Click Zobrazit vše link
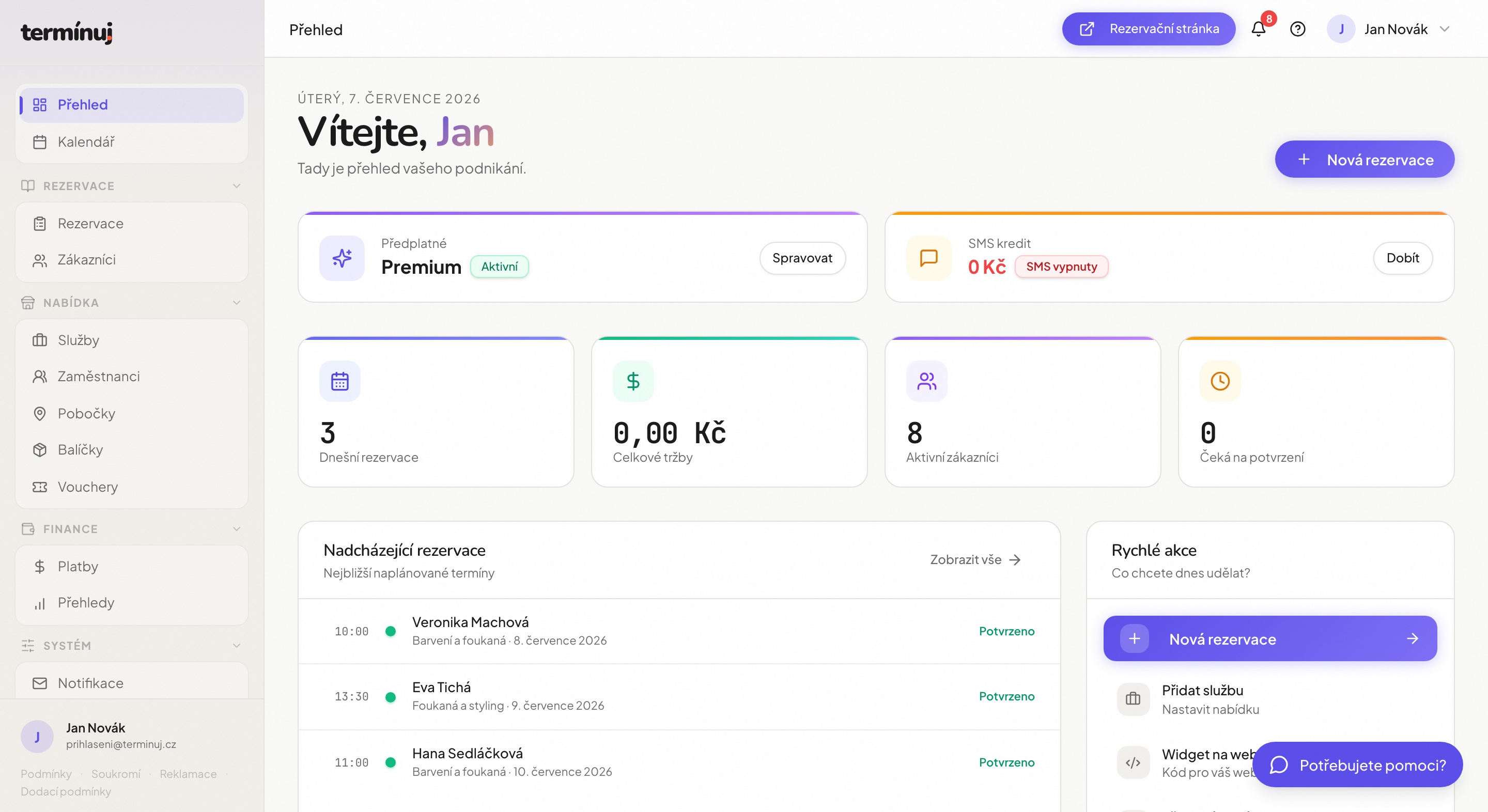The width and height of the screenshot is (1488, 812). coord(975,559)
